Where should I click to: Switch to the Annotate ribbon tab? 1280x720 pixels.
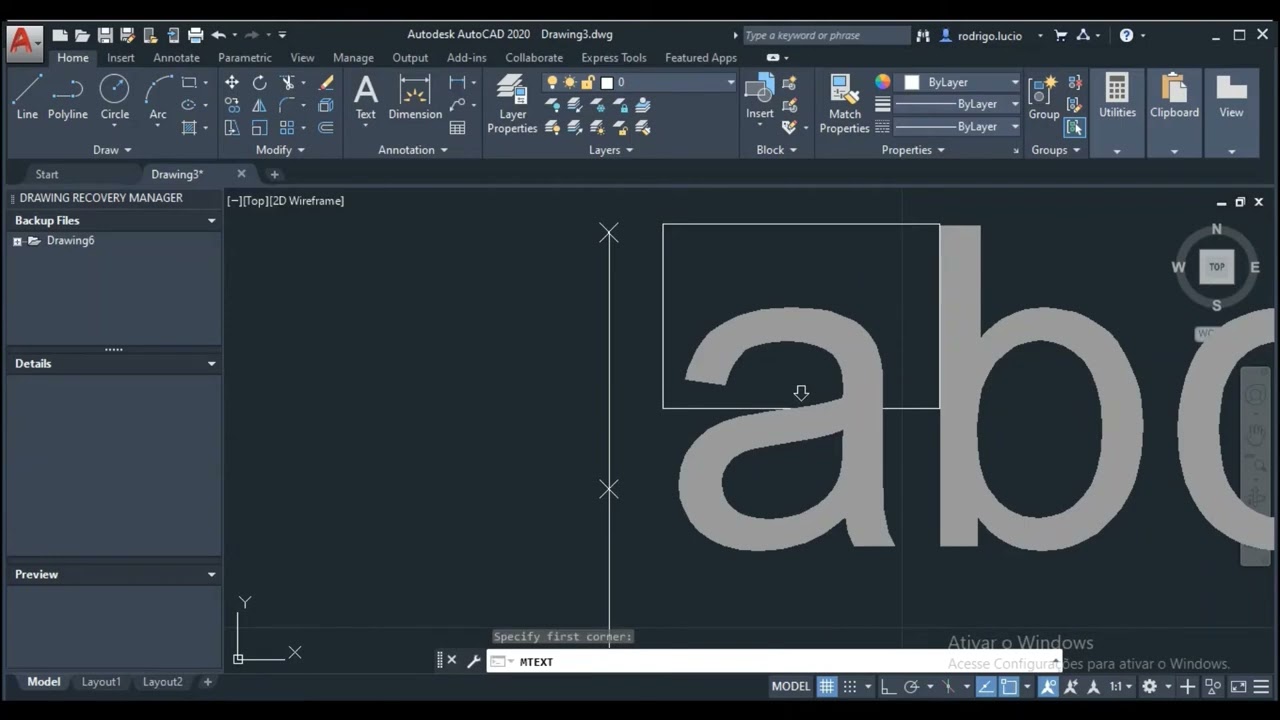point(176,58)
